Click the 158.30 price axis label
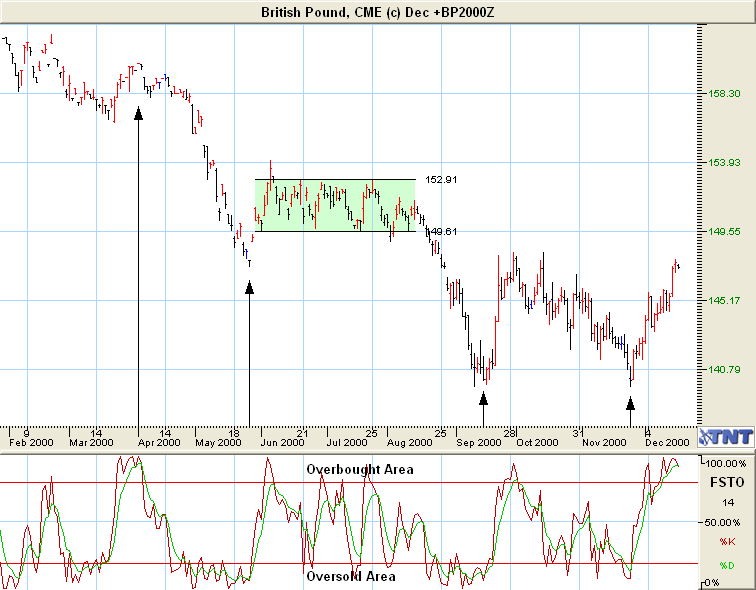The width and height of the screenshot is (756, 590). click(724, 93)
